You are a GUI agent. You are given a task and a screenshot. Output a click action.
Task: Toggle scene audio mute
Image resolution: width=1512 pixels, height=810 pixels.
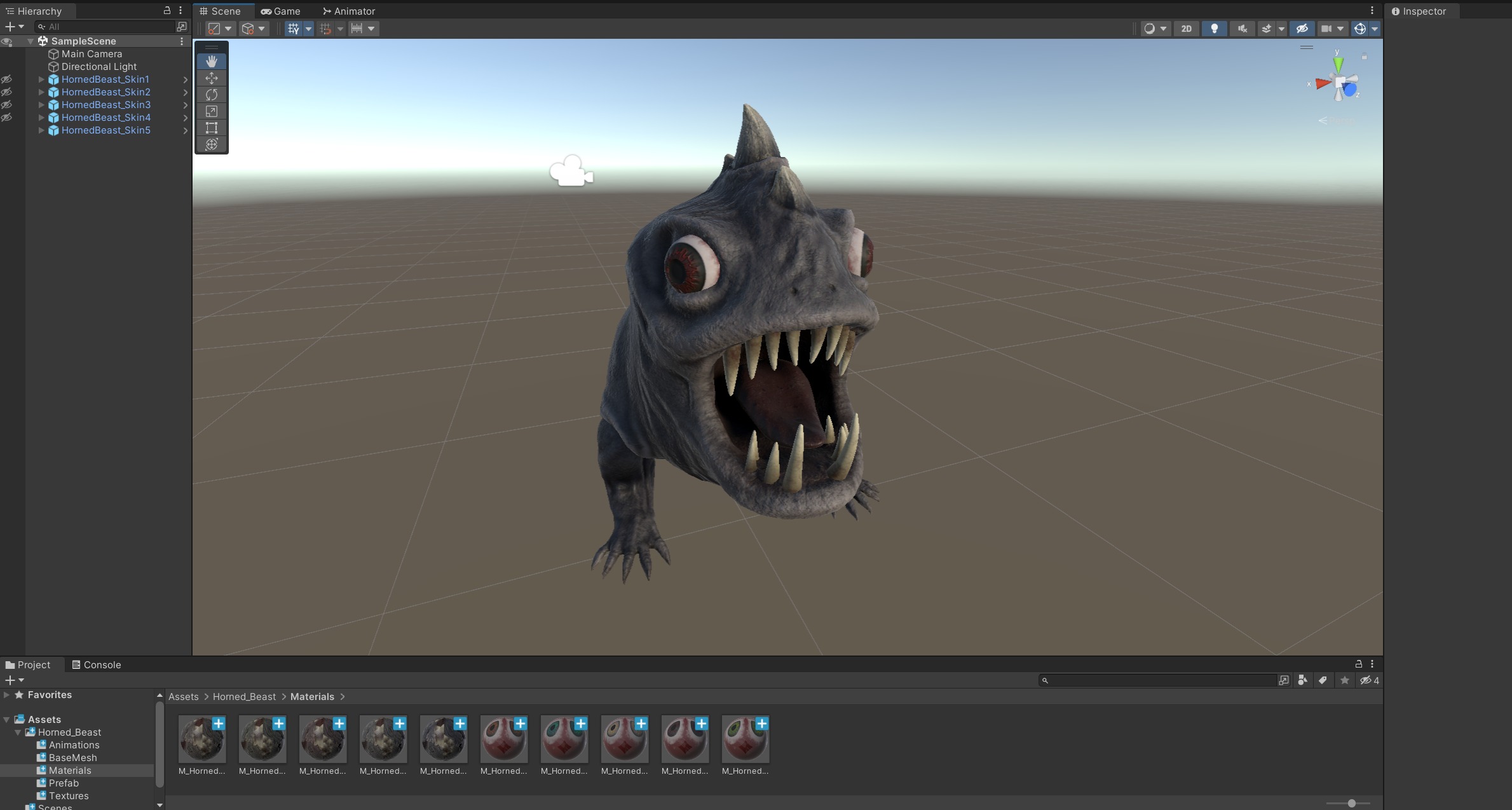1242,29
